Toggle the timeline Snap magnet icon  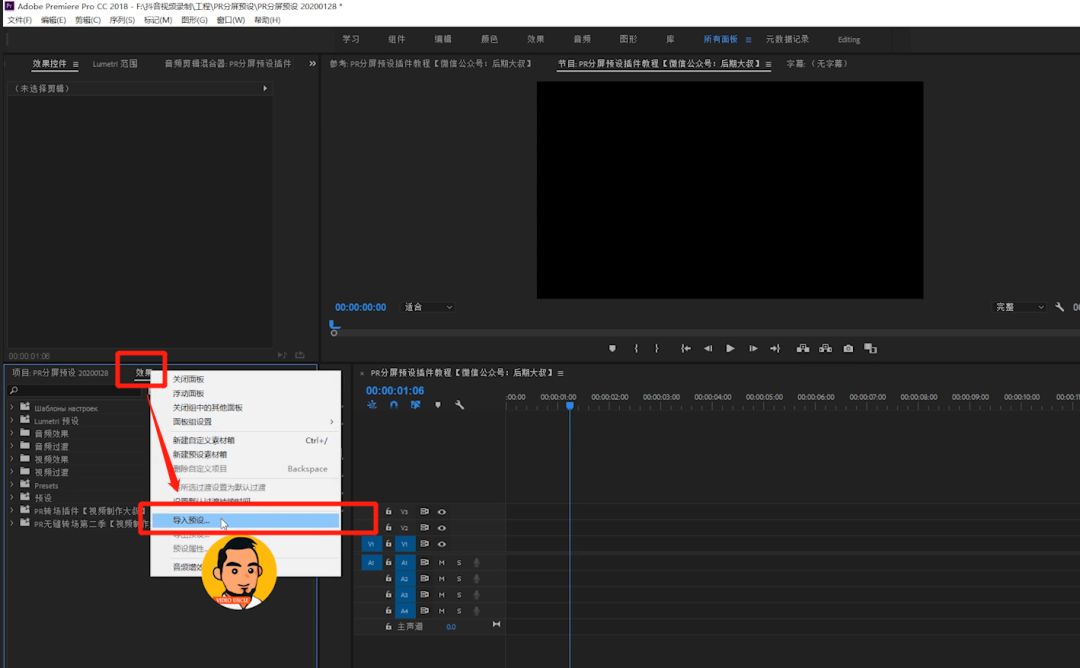tap(394, 405)
